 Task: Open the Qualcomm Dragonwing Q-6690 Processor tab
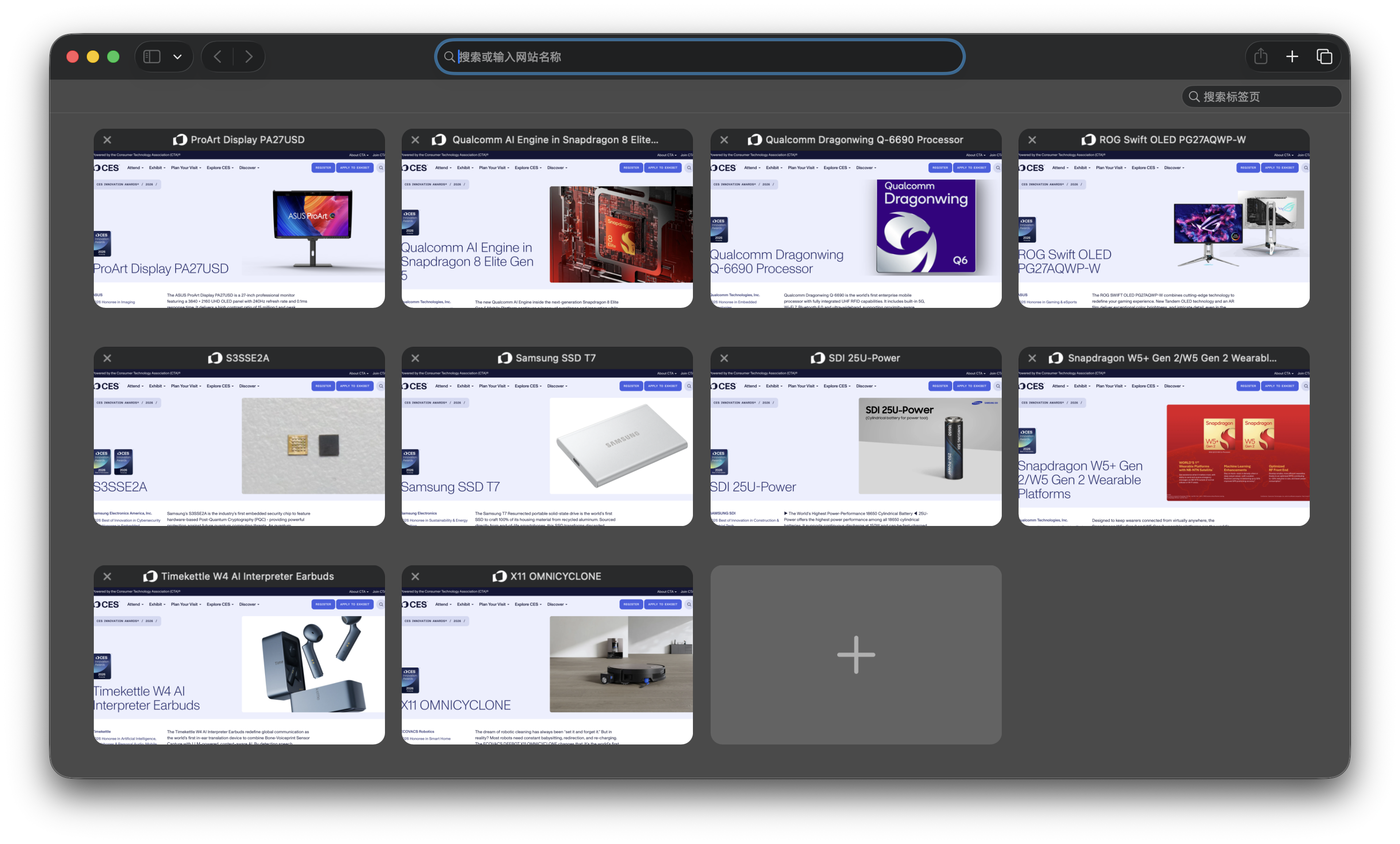tap(855, 227)
